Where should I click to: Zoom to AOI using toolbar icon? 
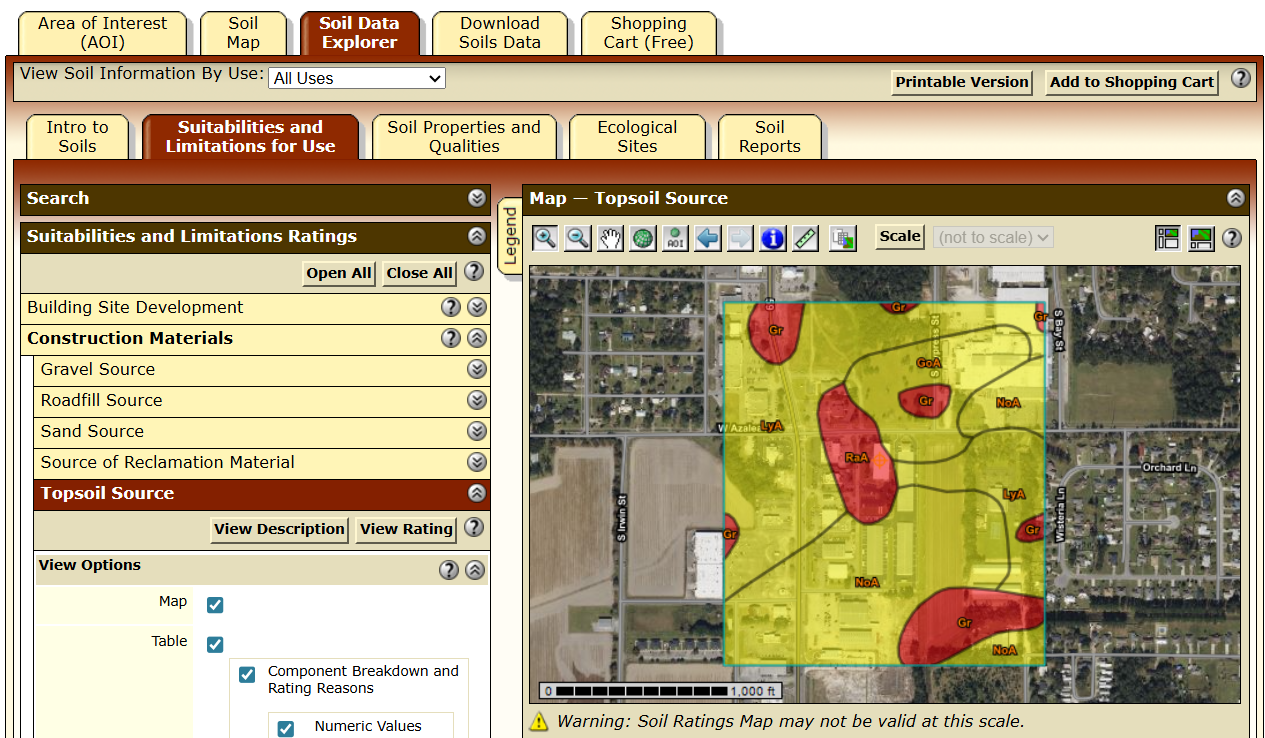coord(675,238)
